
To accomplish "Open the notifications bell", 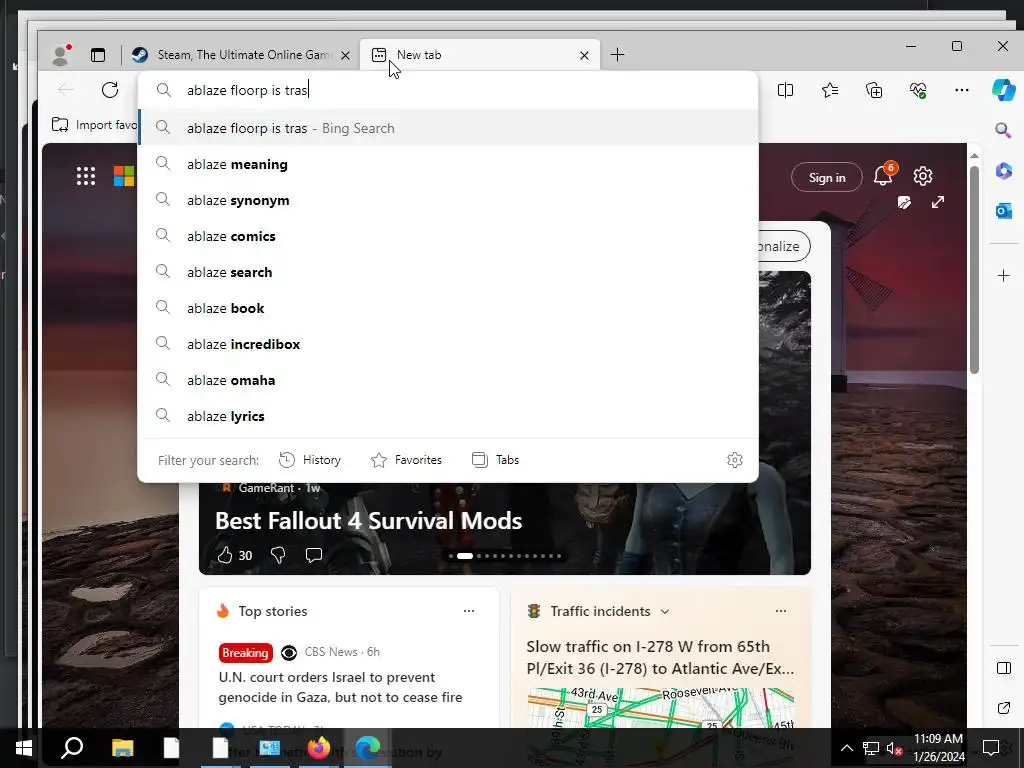I will tap(884, 175).
